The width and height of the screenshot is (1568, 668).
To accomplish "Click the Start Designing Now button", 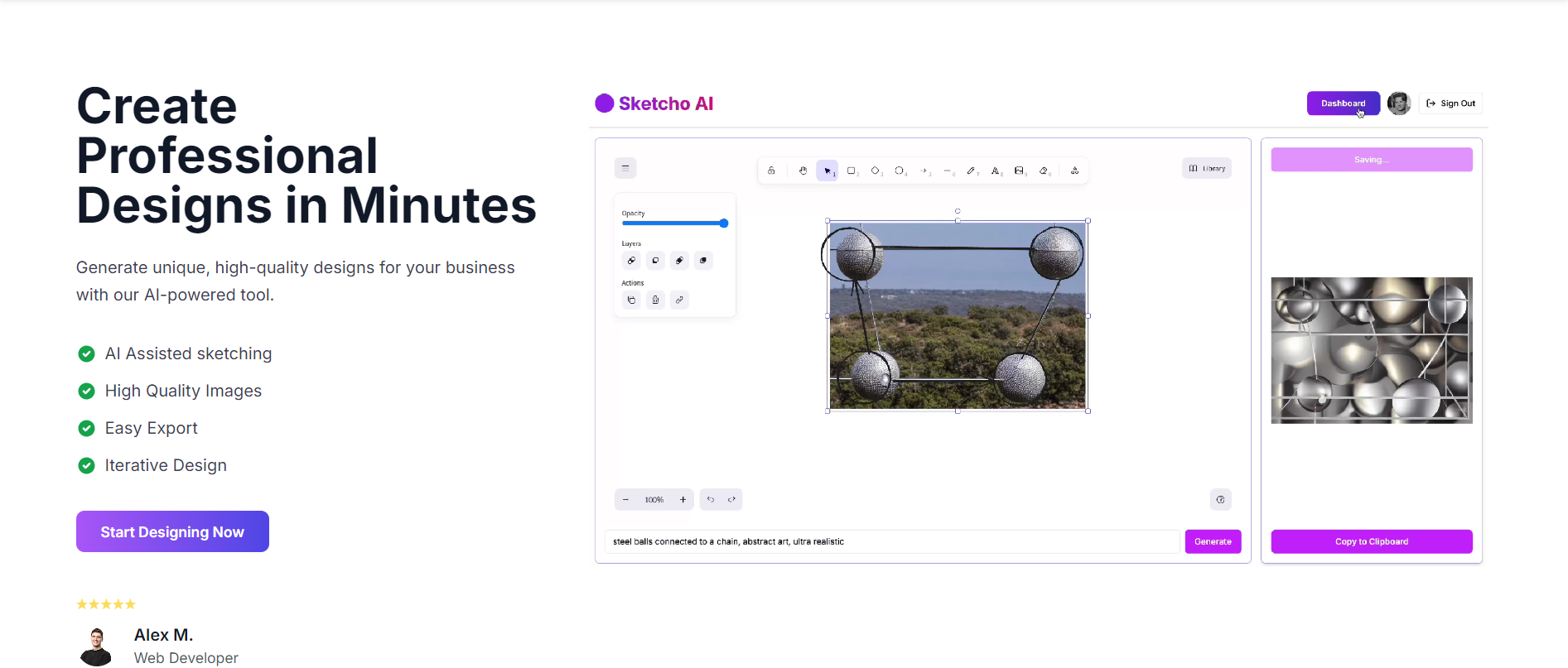I will pos(172,531).
